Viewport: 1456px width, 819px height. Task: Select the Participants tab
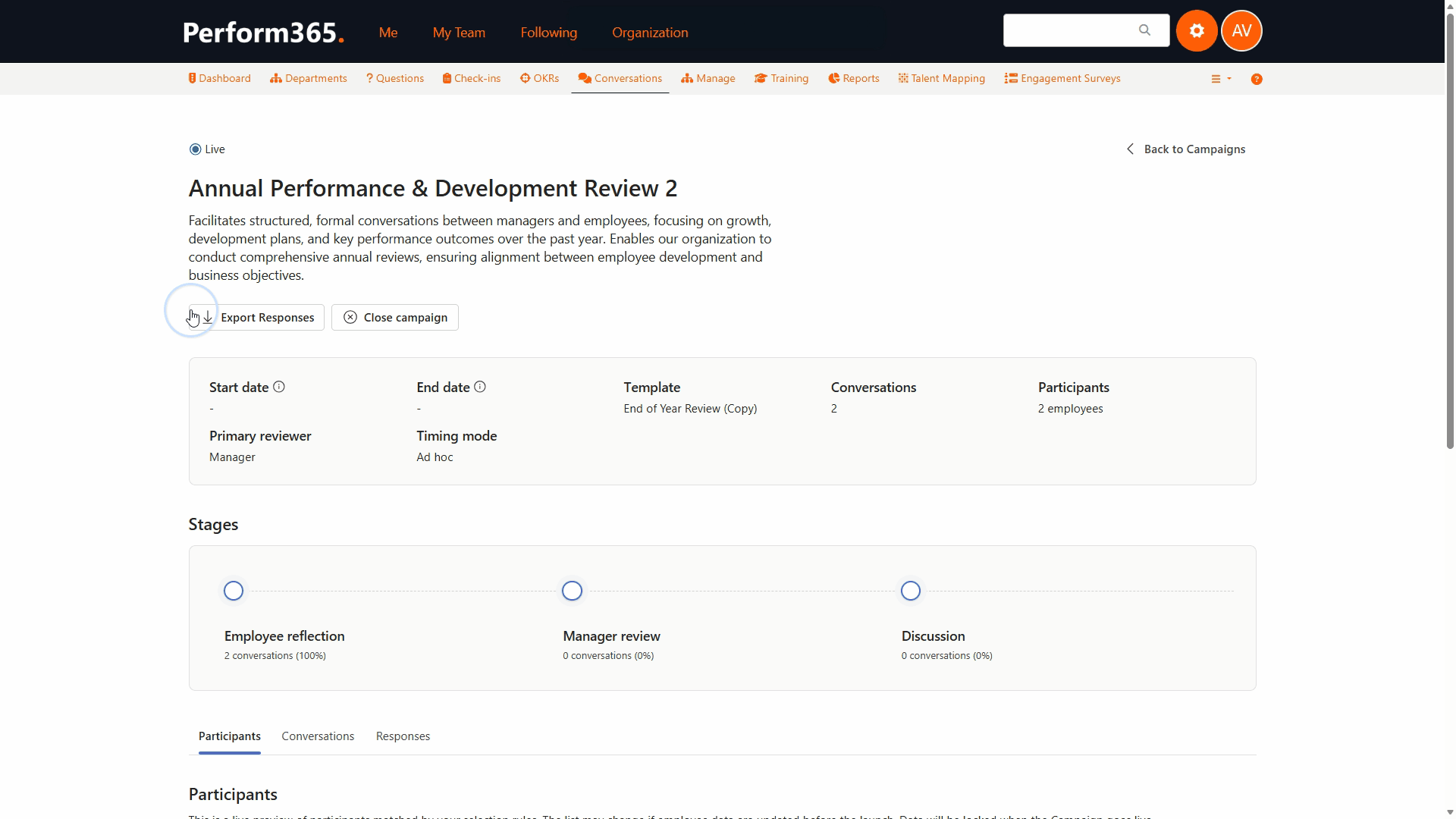(230, 736)
